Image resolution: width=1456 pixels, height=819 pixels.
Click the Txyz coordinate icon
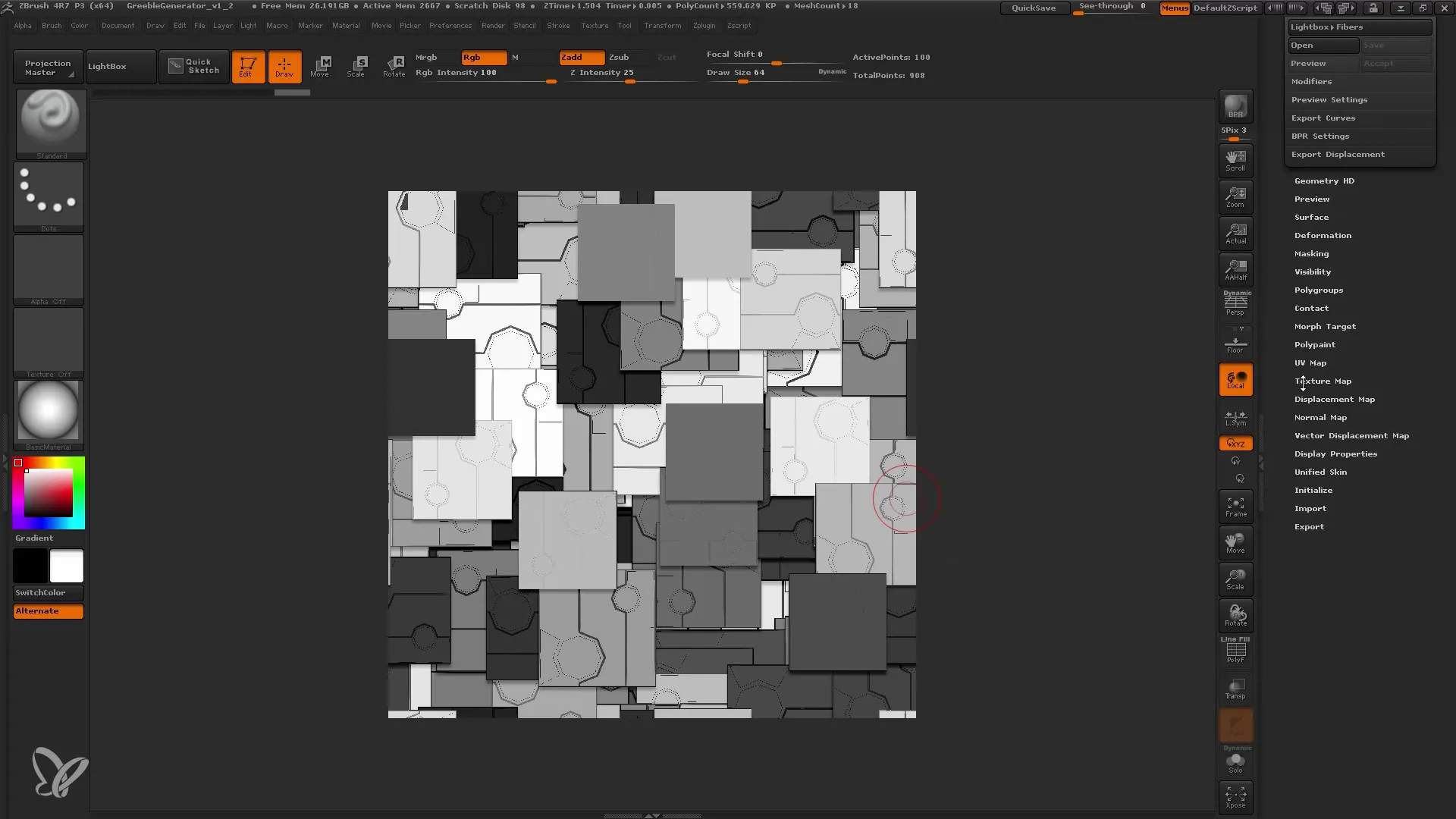pos(1235,443)
